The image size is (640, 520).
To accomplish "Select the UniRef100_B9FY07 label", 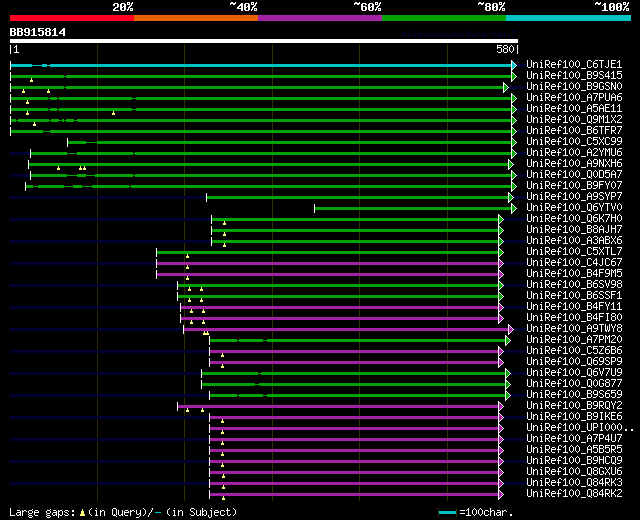I will (574, 186).
